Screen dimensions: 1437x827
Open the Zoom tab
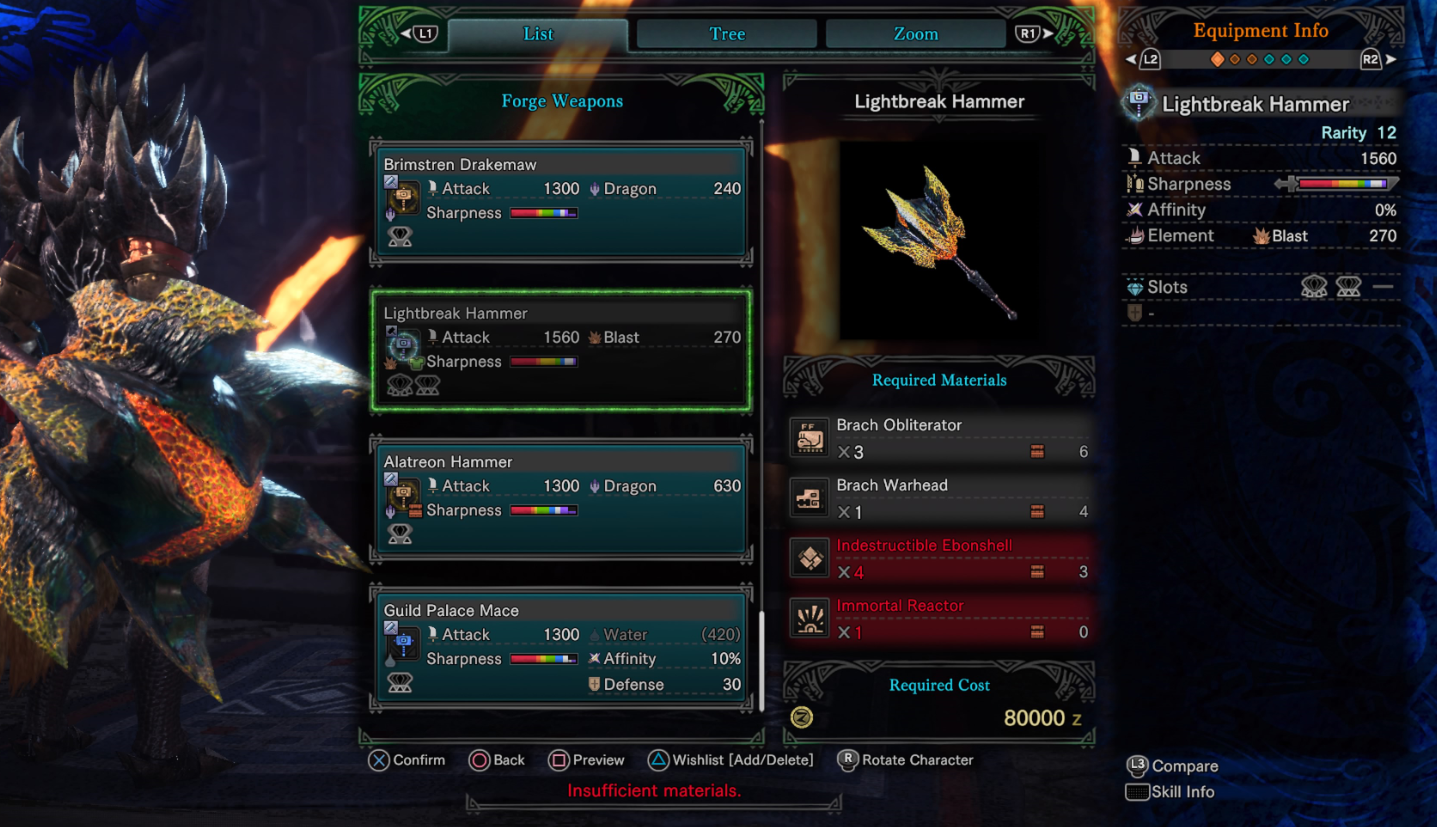(916, 34)
